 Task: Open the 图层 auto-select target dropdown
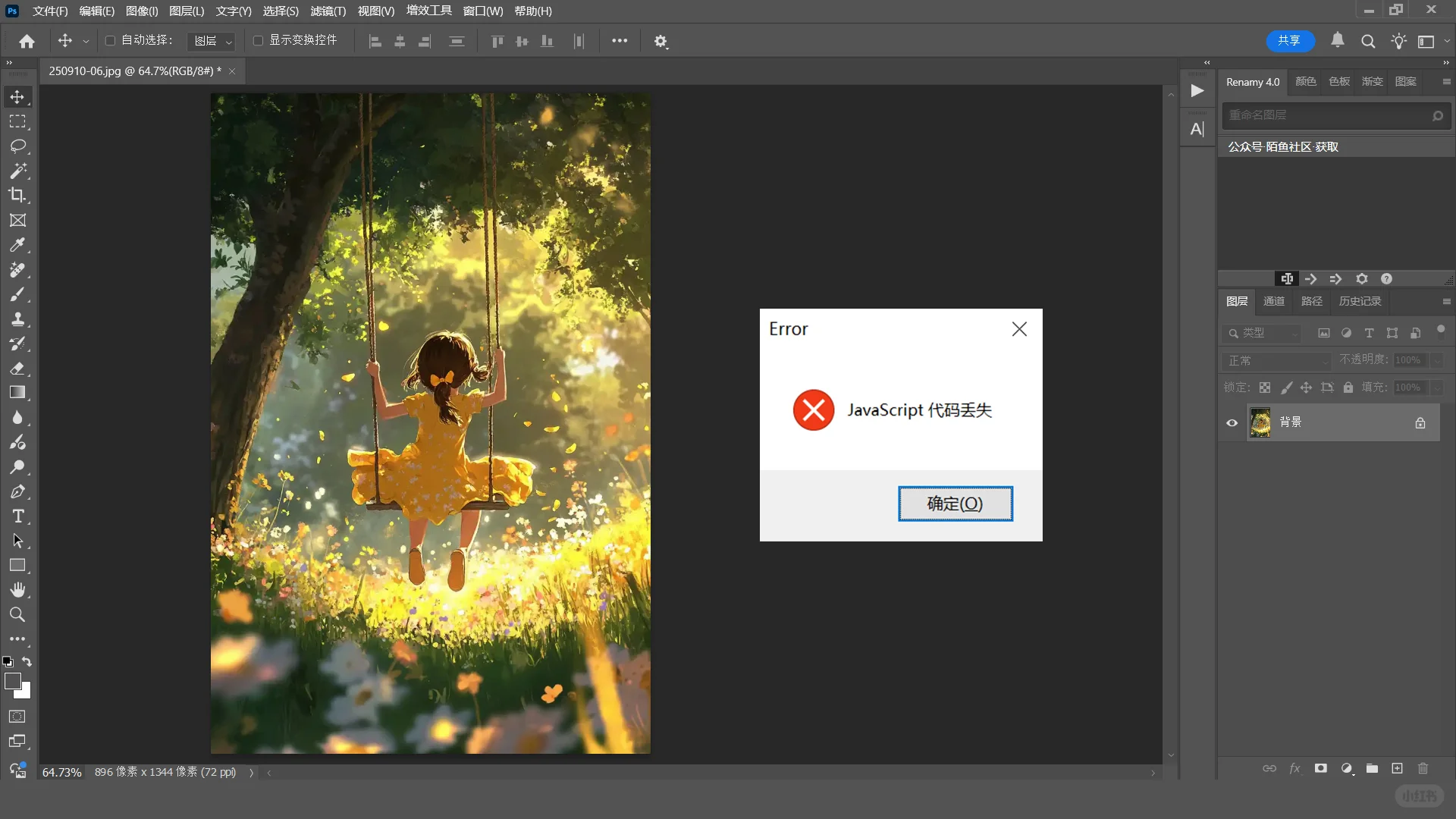tap(212, 41)
